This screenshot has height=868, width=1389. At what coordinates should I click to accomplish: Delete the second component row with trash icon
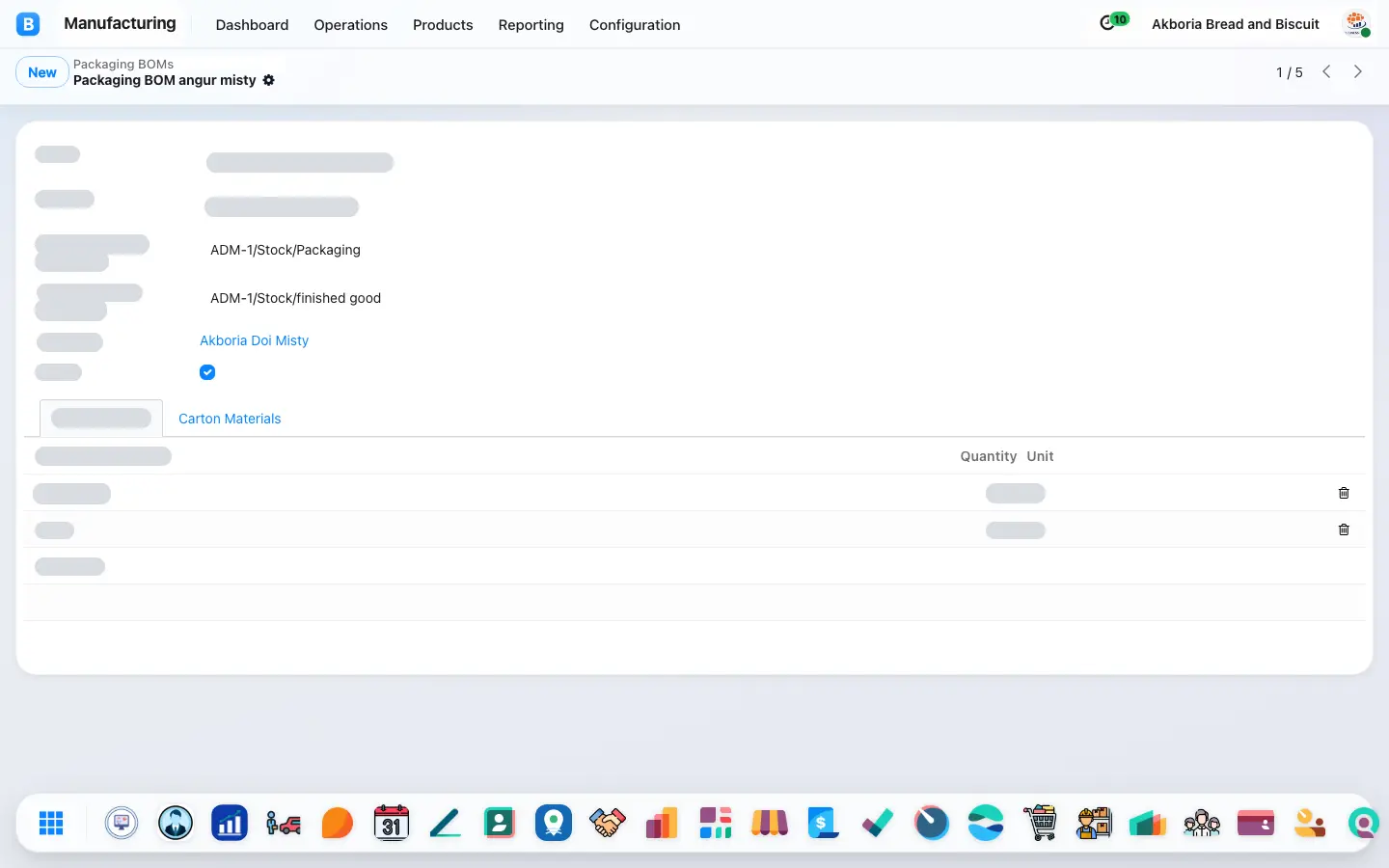[x=1344, y=529]
